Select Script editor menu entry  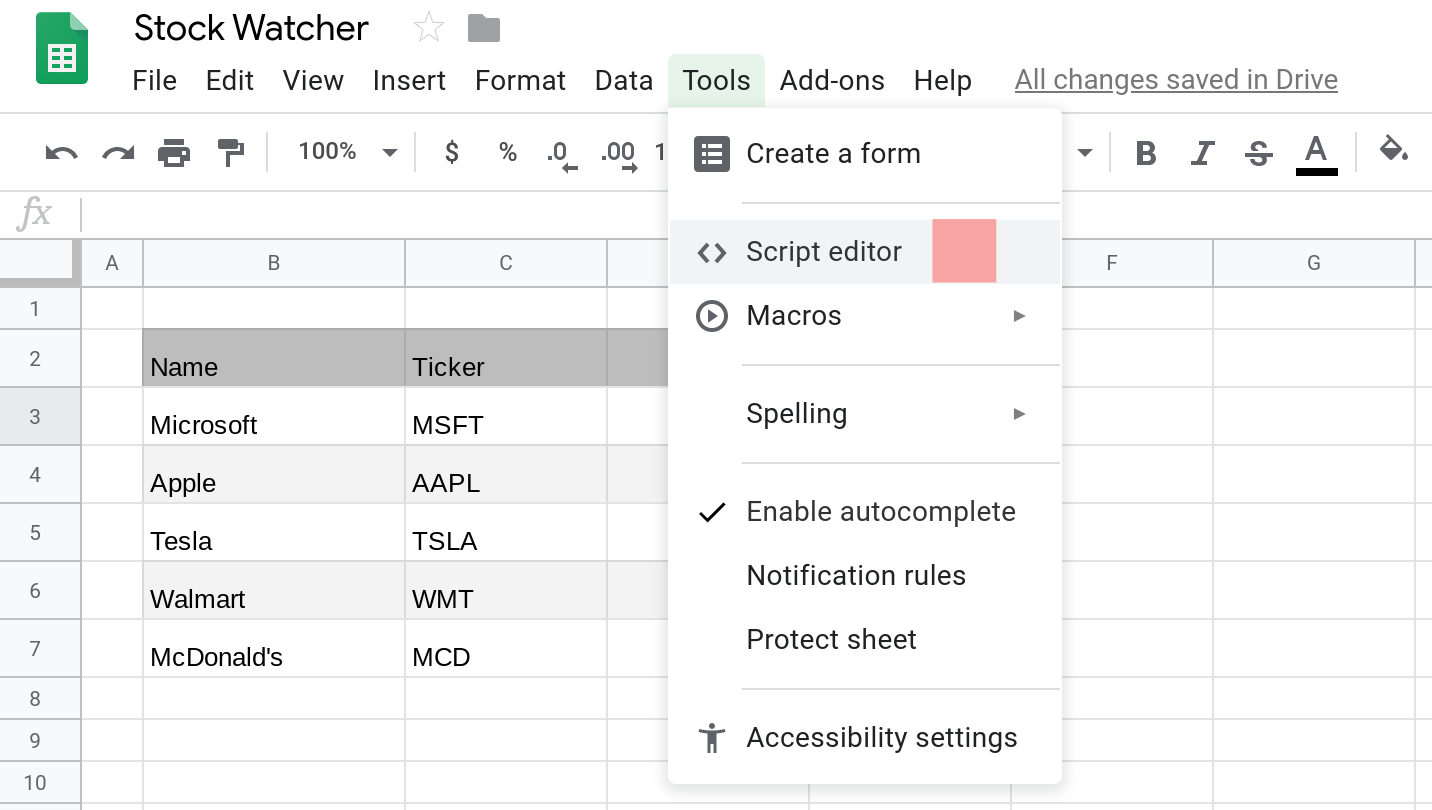864,252
